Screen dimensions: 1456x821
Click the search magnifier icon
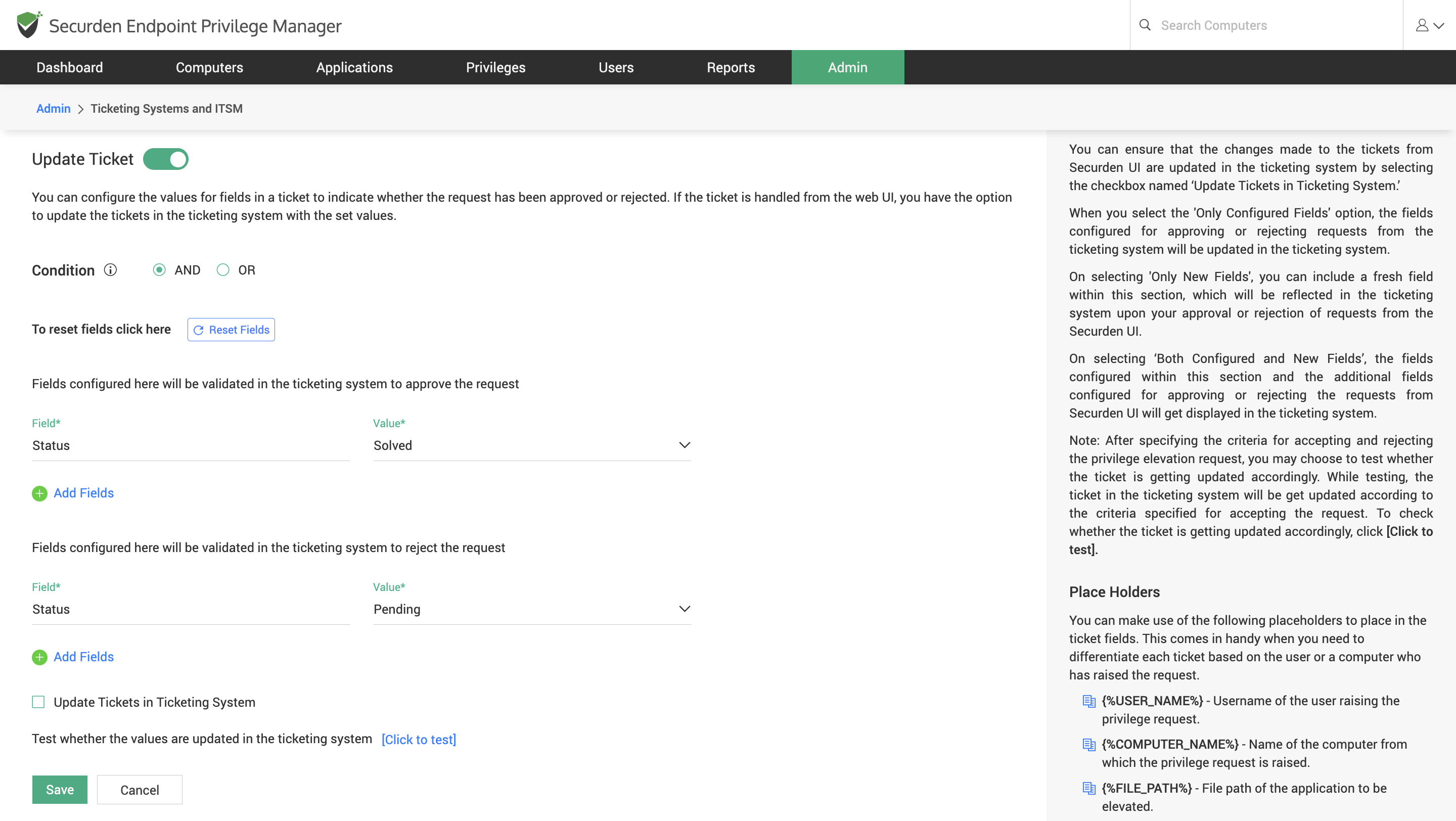click(x=1145, y=25)
